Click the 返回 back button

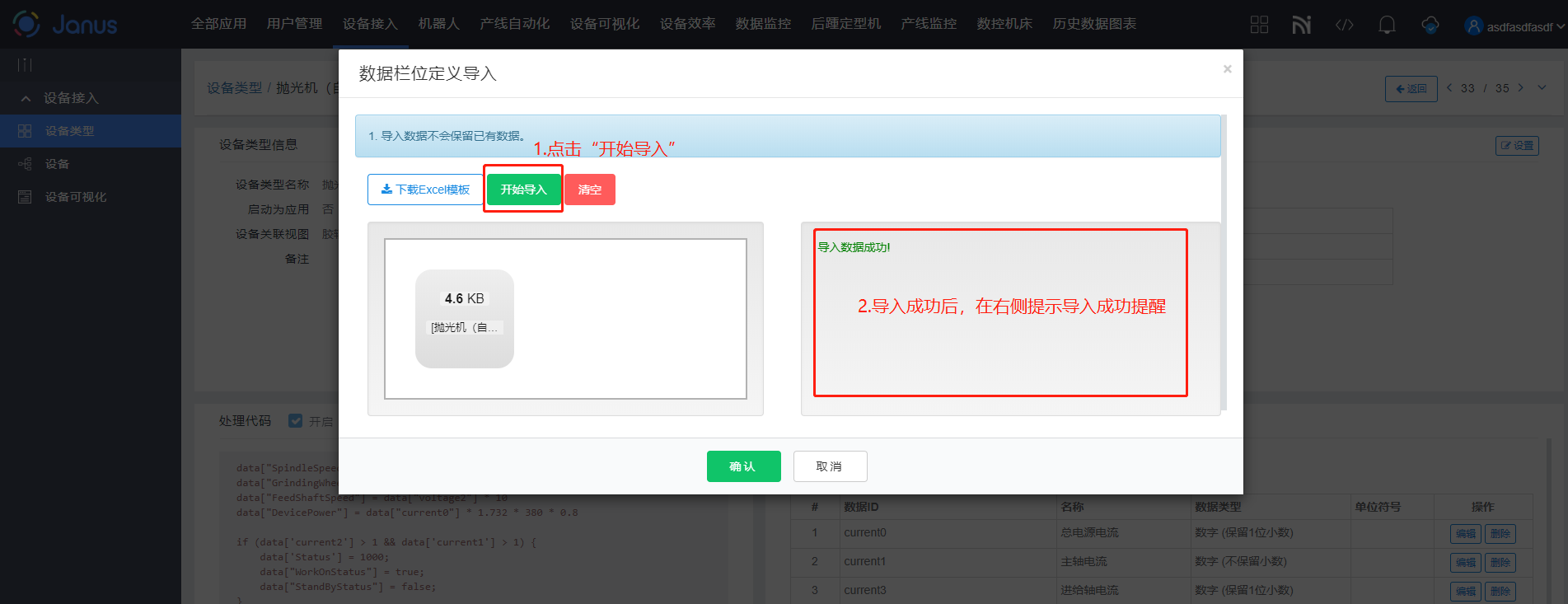(1411, 89)
